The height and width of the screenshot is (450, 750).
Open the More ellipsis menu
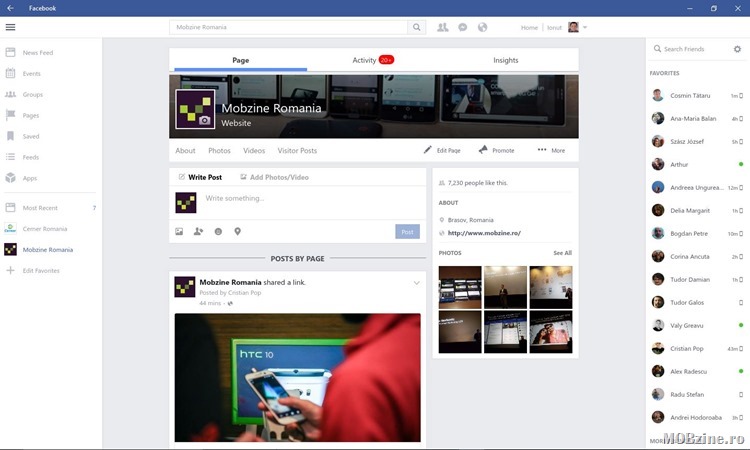coord(541,150)
